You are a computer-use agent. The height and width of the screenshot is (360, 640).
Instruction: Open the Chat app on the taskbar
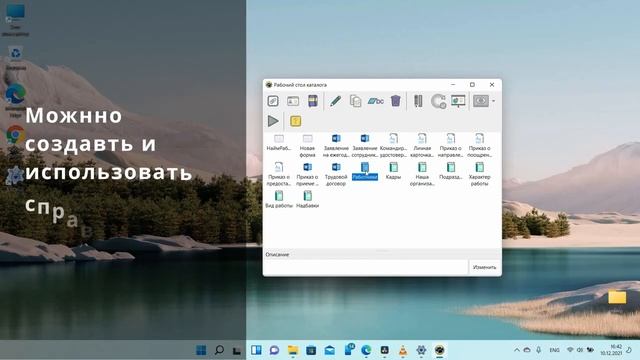tap(274, 350)
